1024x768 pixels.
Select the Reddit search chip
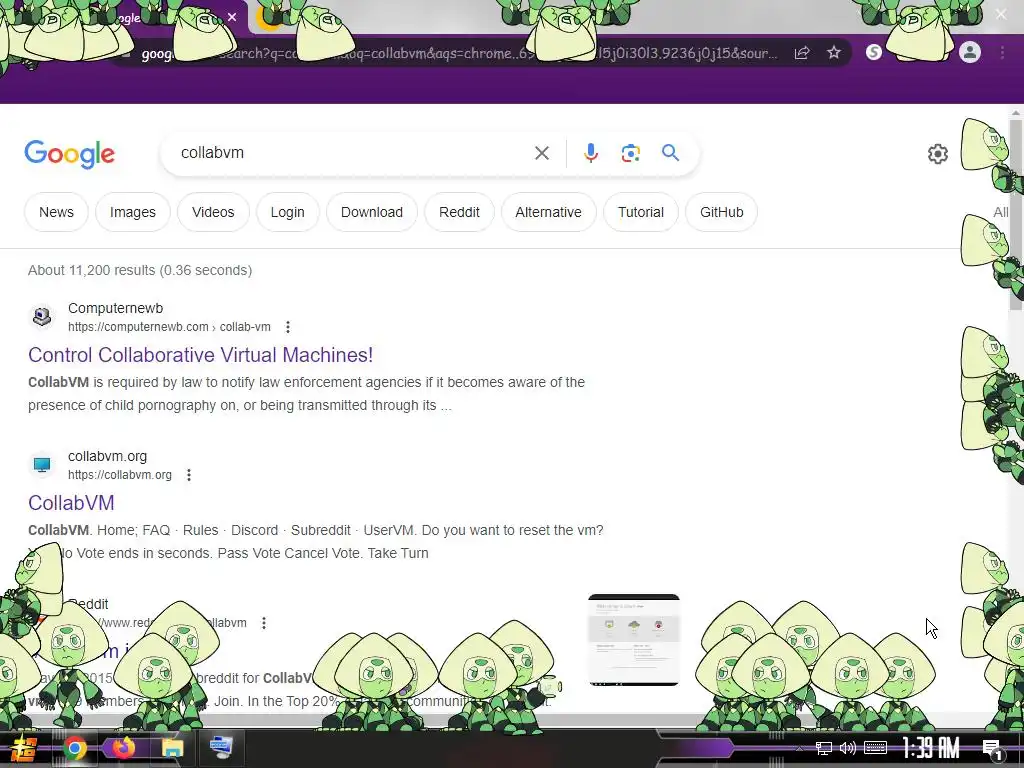pyautogui.click(x=459, y=212)
